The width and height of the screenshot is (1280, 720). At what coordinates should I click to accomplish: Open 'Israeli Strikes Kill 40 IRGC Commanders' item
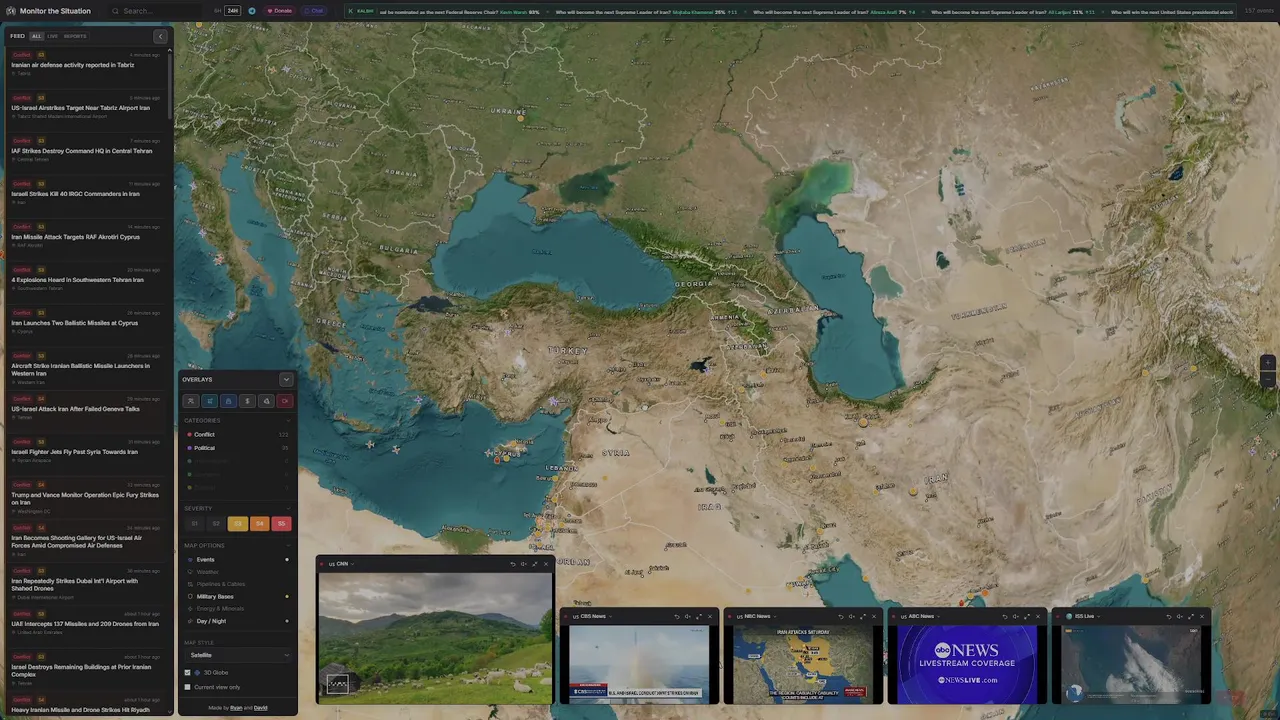(84, 194)
